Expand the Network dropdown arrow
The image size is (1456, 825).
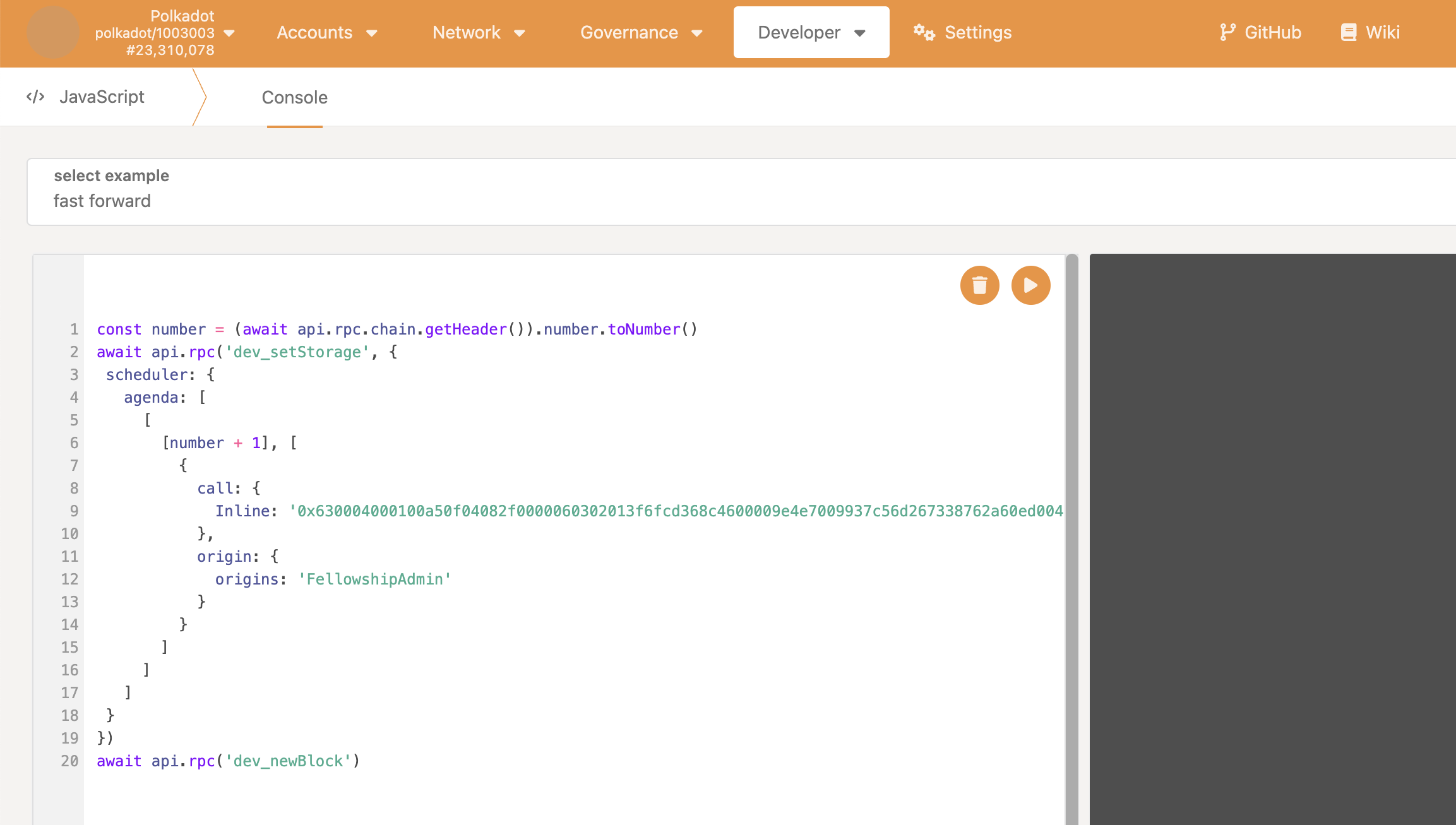[x=520, y=33]
